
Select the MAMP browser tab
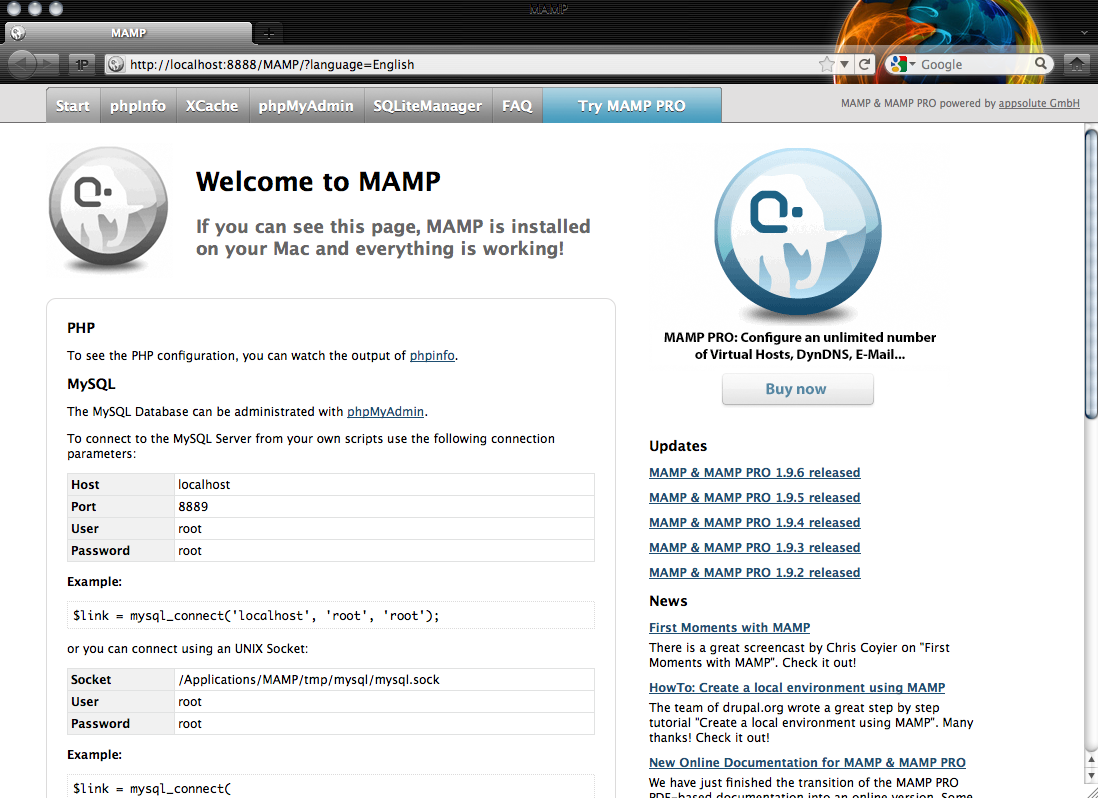pyautogui.click(x=128, y=33)
